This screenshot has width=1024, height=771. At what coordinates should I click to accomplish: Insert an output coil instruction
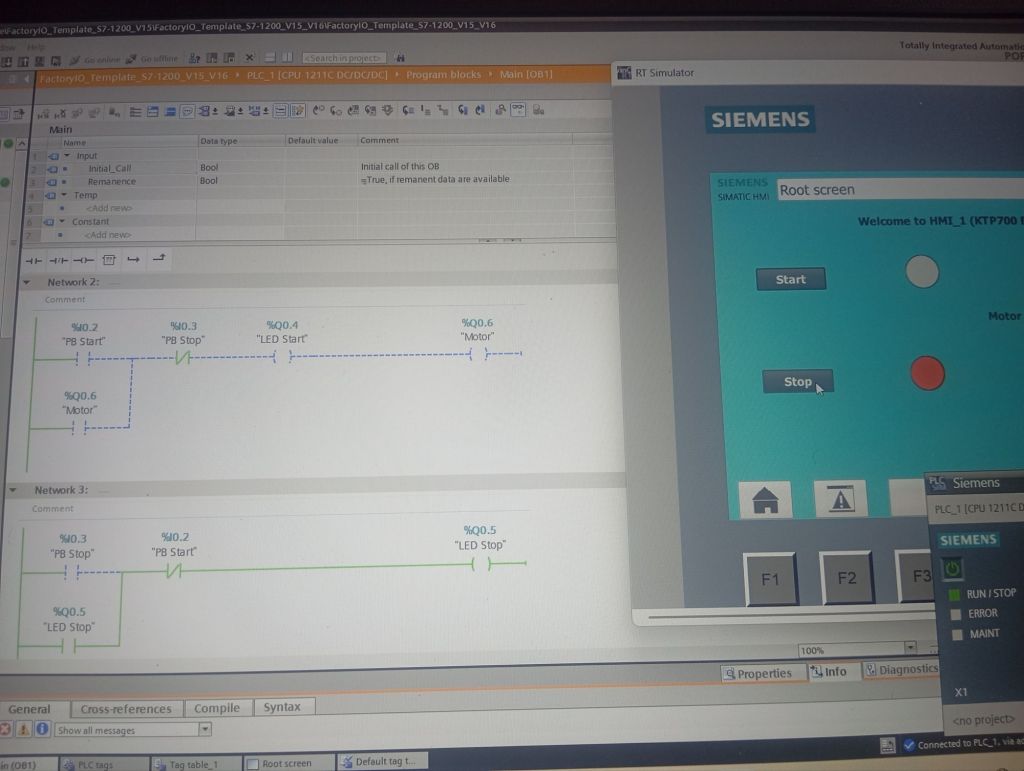(x=84, y=260)
